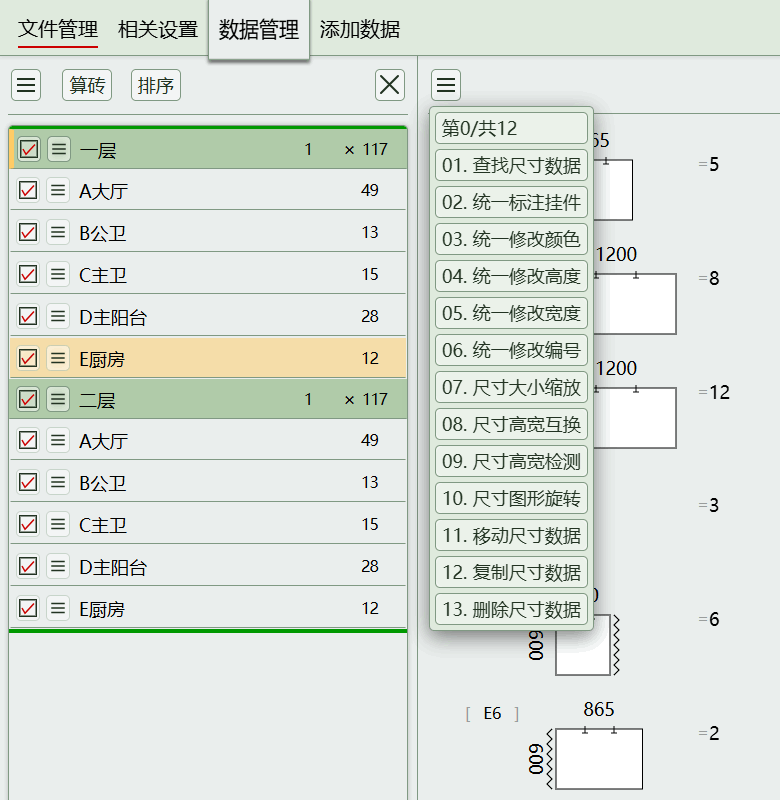
Task: Uncheck last E厨房 checkbox
Action: (28, 608)
